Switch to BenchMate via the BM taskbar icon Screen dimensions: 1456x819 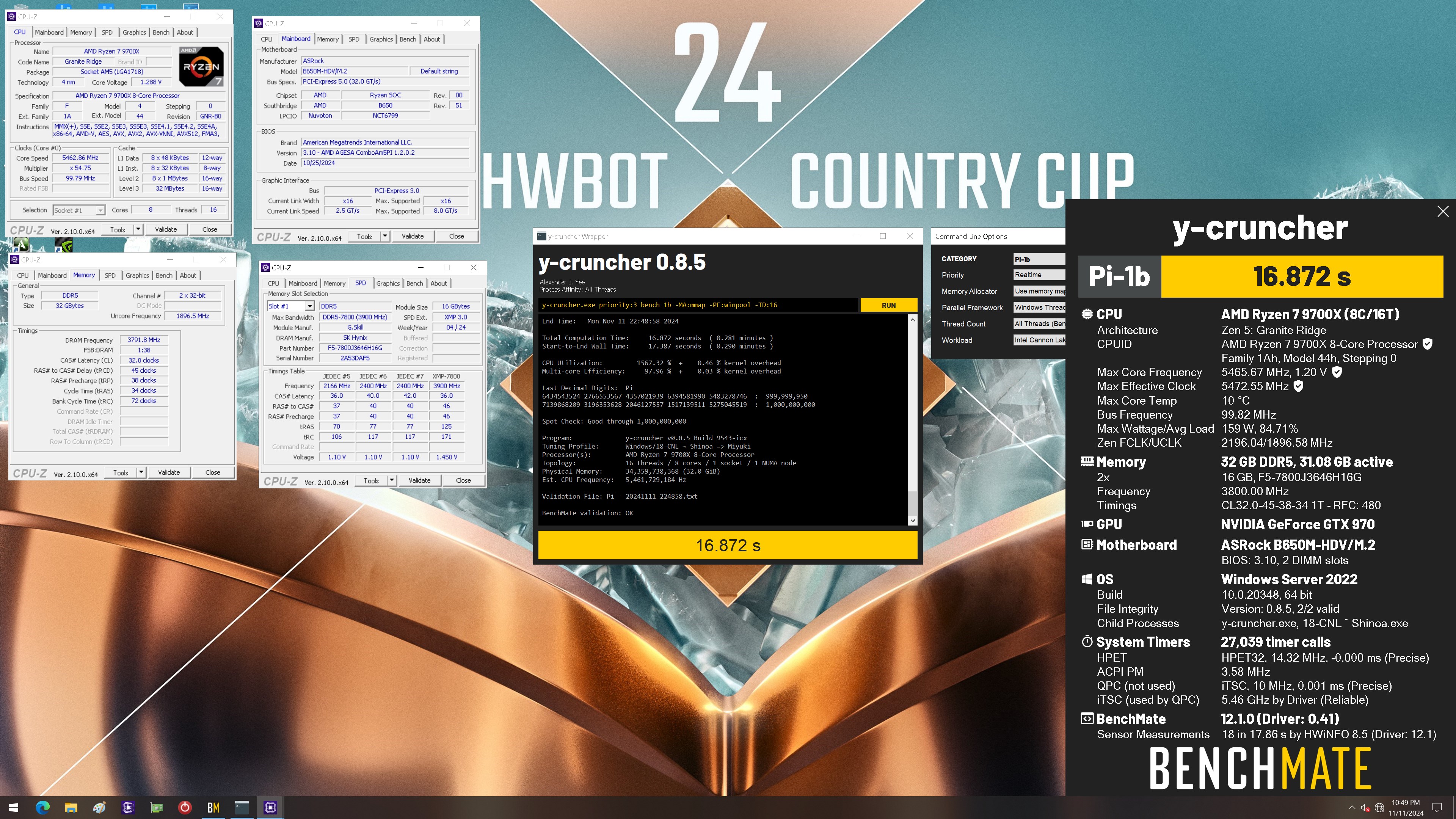coord(213,808)
